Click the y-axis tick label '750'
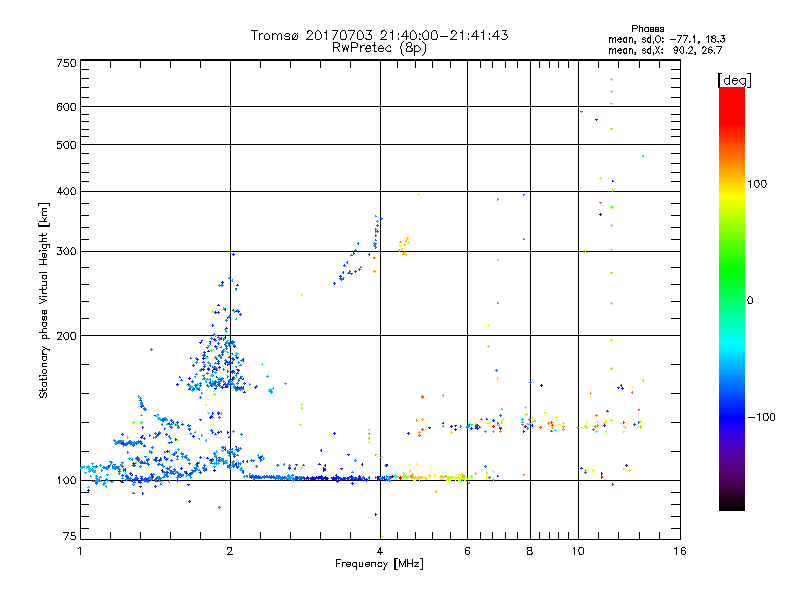The width and height of the screenshot is (800, 600). (66, 63)
